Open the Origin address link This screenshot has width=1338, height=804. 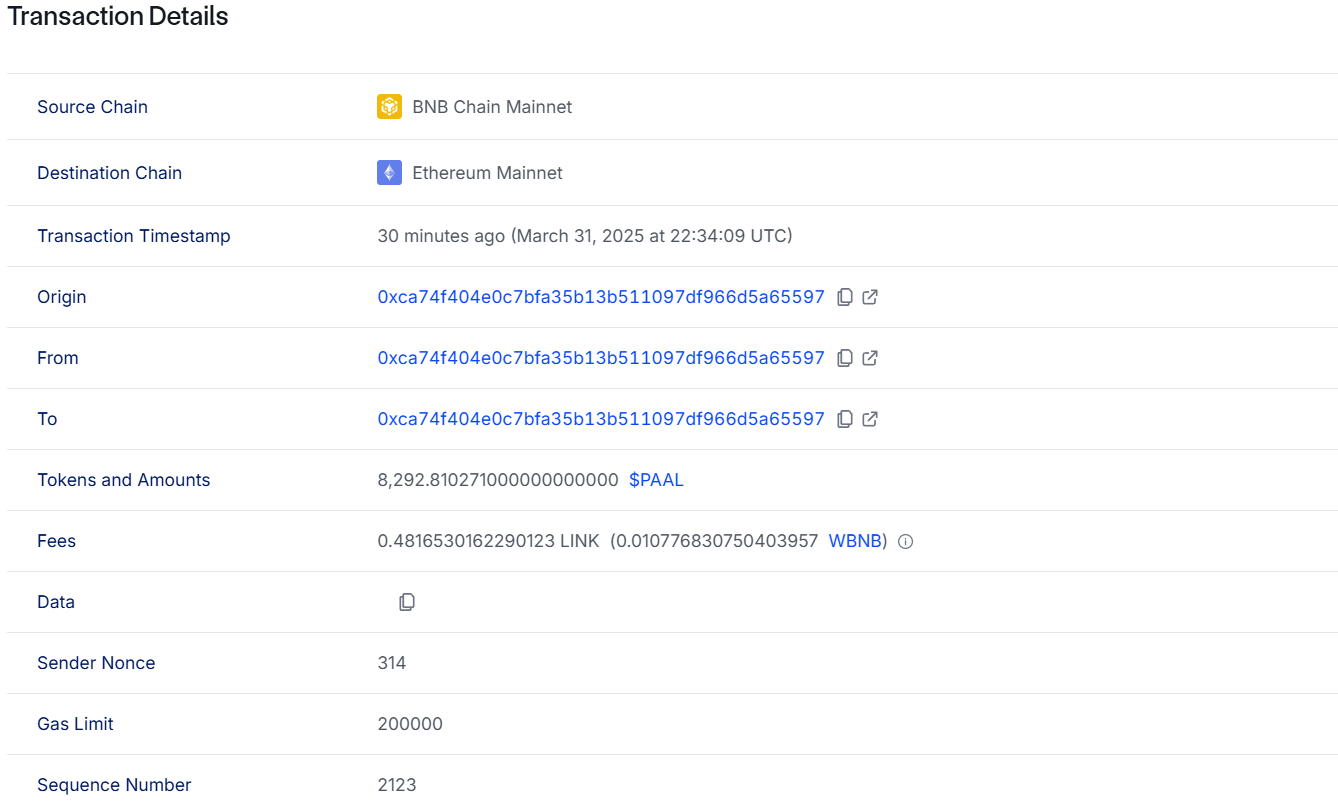pos(601,297)
